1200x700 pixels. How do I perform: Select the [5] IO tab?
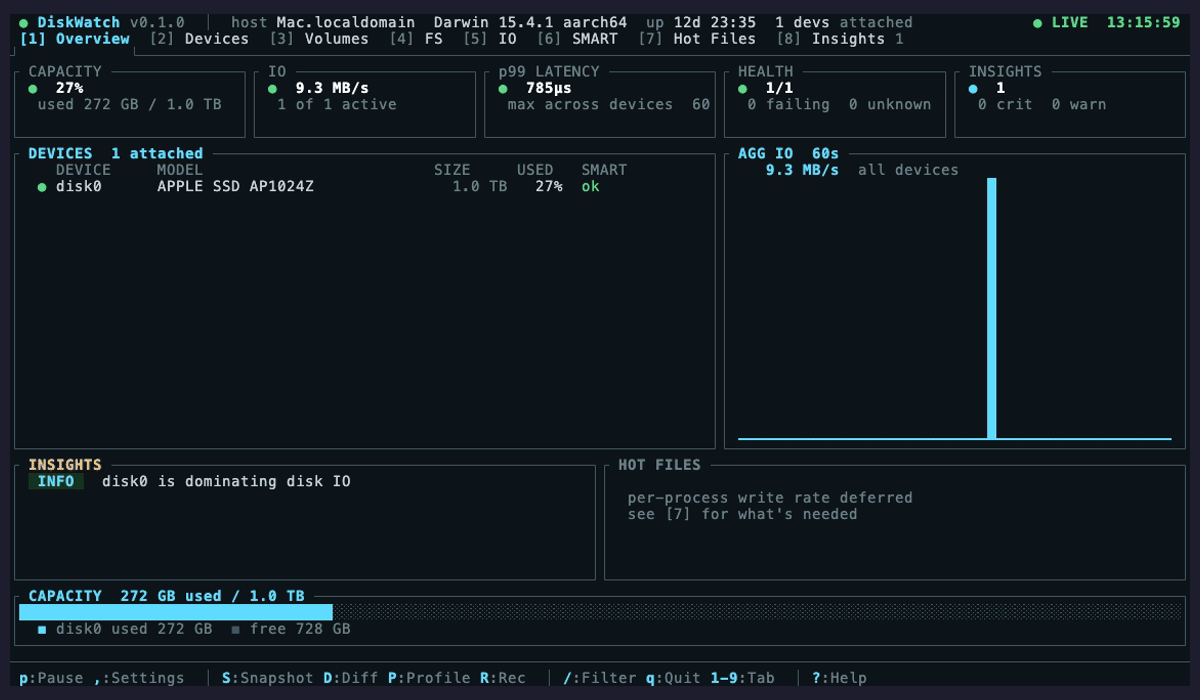click(x=490, y=39)
